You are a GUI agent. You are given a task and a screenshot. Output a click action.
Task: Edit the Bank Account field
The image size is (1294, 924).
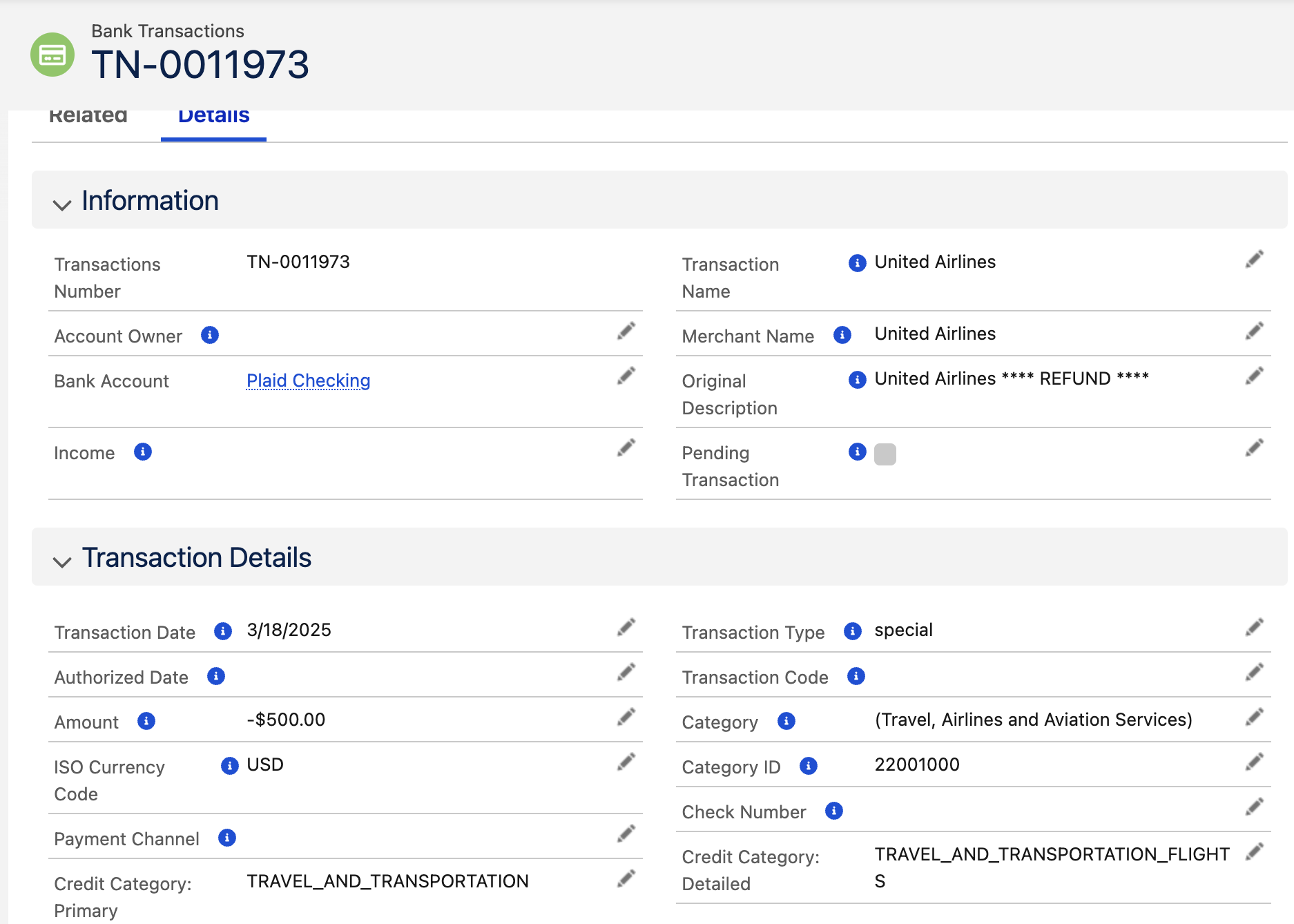tap(626, 376)
